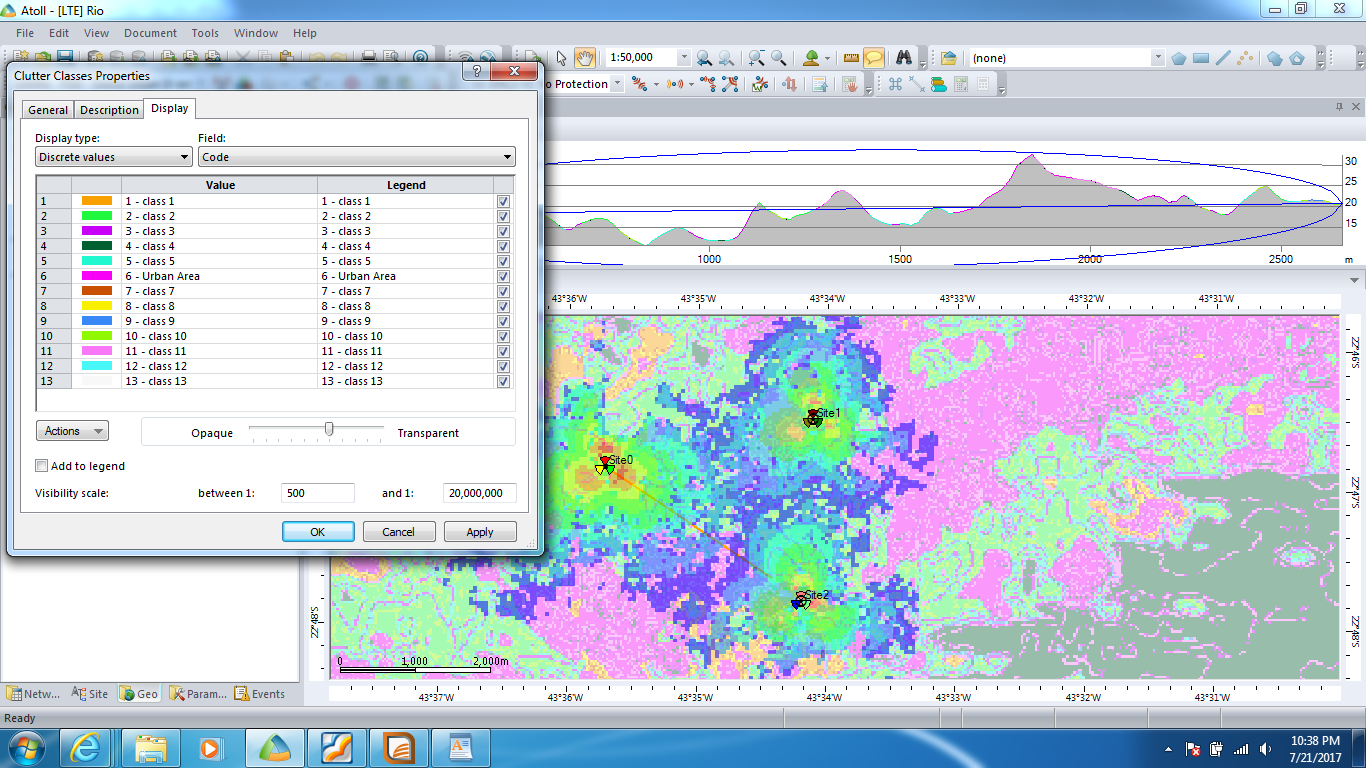
Task: Uncheck the class 13 row checkbox
Action: coord(503,381)
